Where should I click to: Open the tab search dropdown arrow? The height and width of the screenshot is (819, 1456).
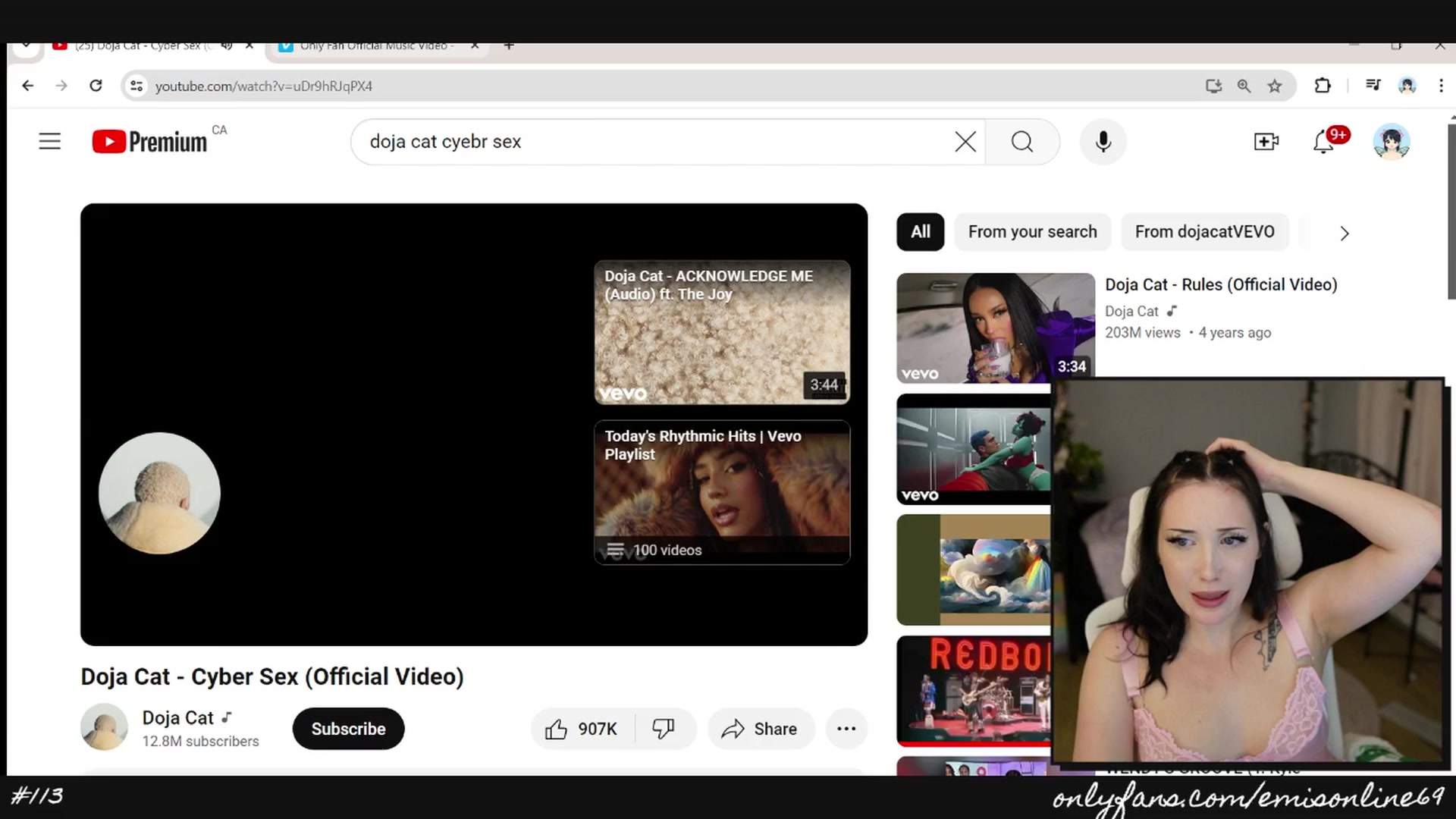27,46
